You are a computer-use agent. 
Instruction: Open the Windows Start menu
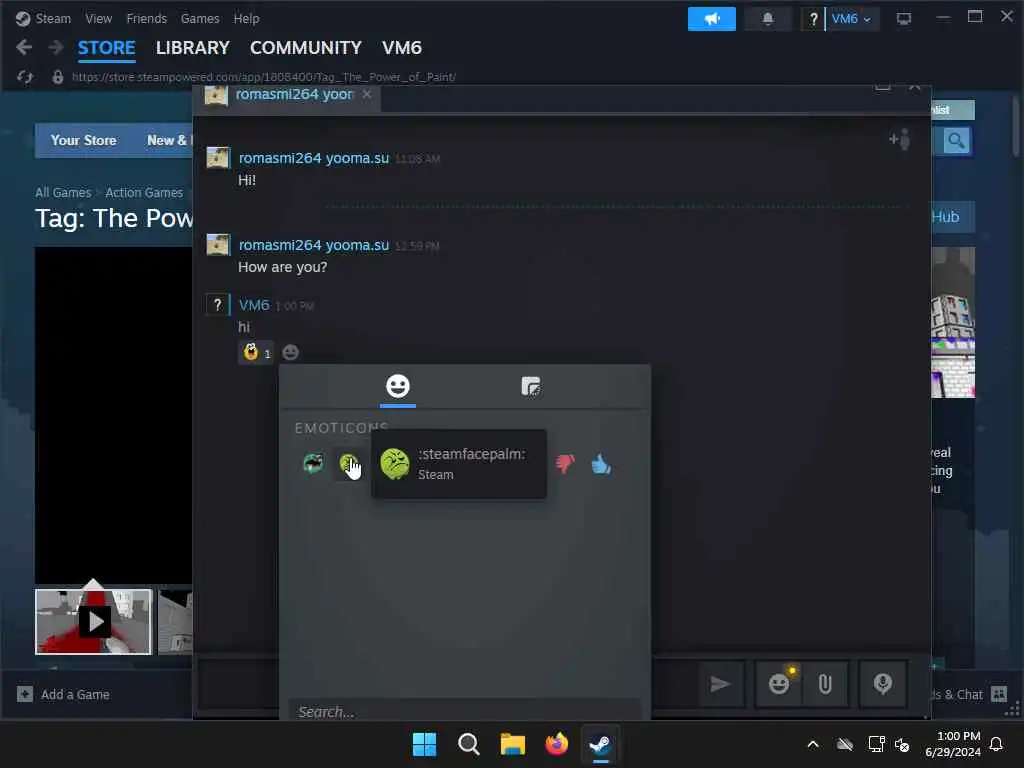(424, 744)
